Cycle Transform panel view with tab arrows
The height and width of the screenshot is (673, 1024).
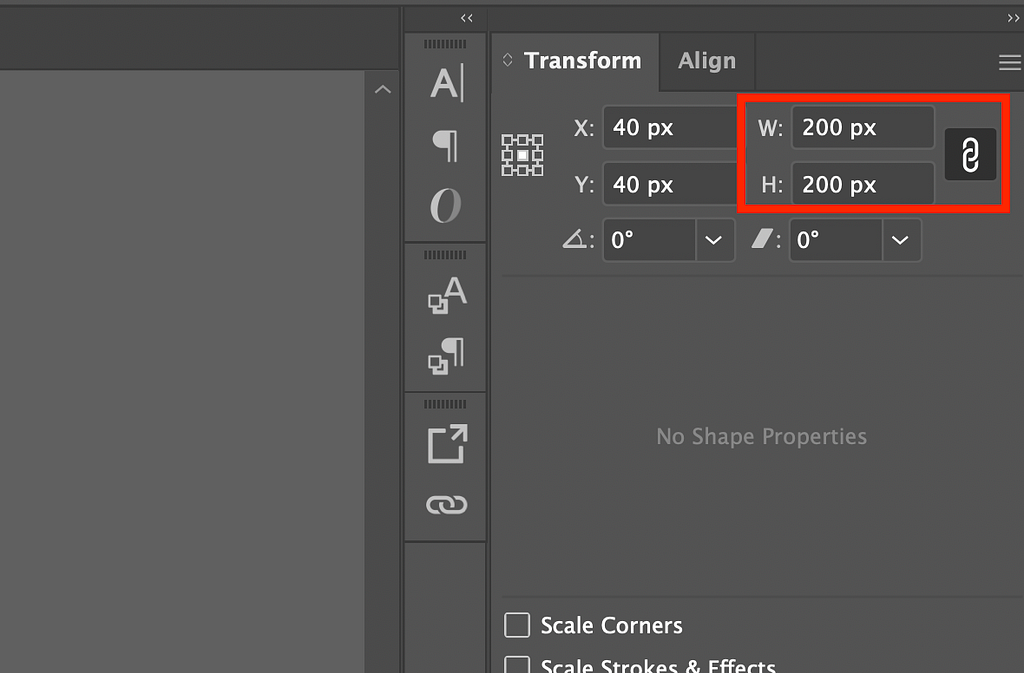tap(507, 60)
